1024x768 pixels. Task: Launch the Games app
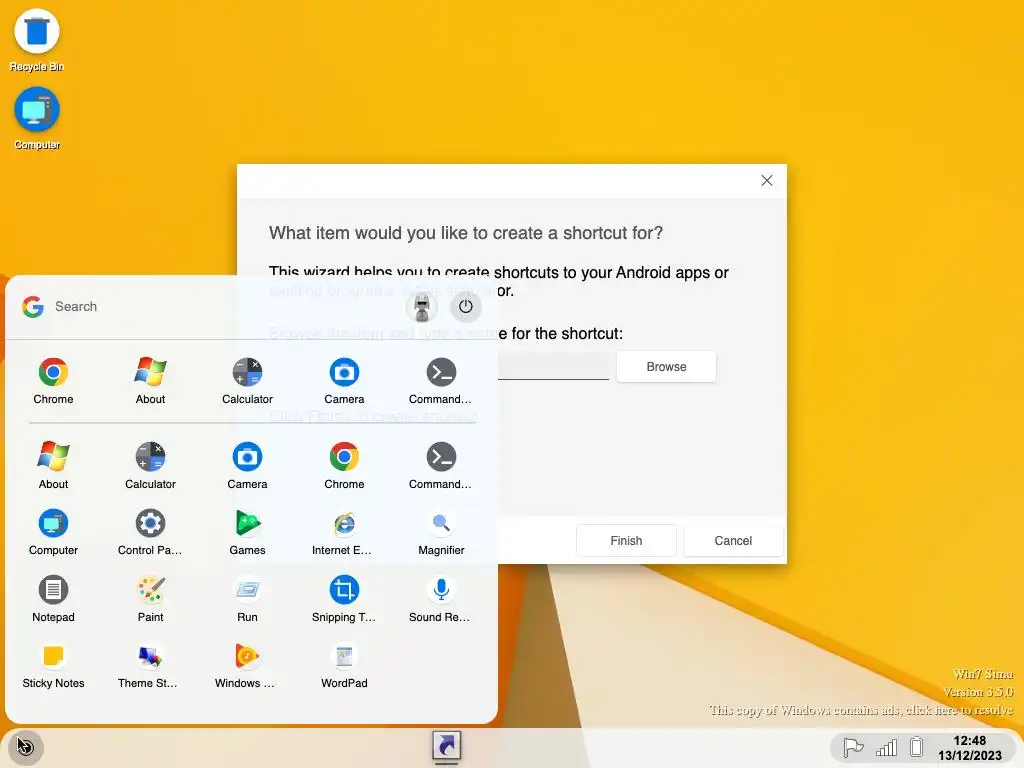[247, 532]
